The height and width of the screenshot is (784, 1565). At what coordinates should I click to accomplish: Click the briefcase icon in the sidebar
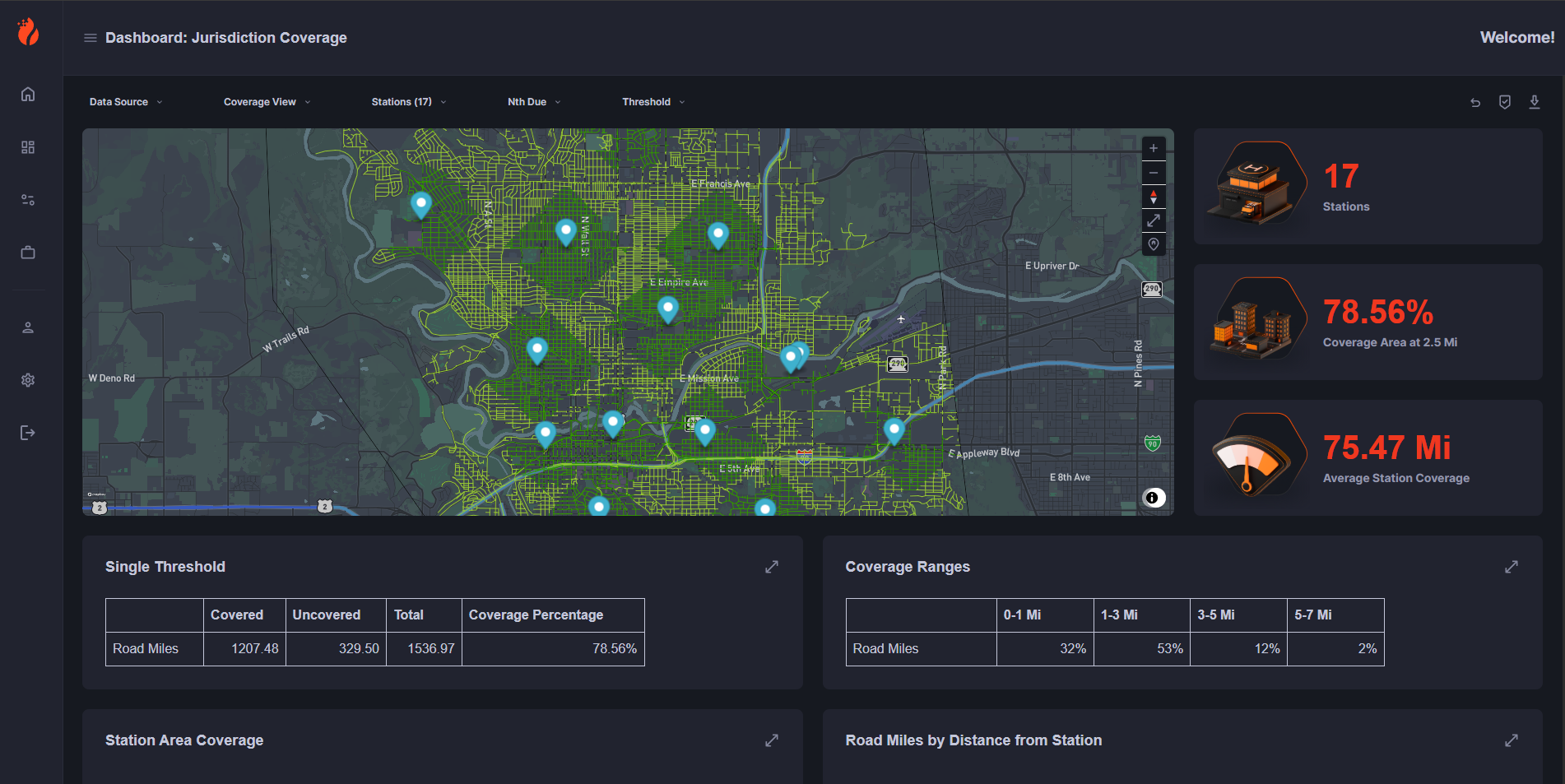tap(28, 253)
